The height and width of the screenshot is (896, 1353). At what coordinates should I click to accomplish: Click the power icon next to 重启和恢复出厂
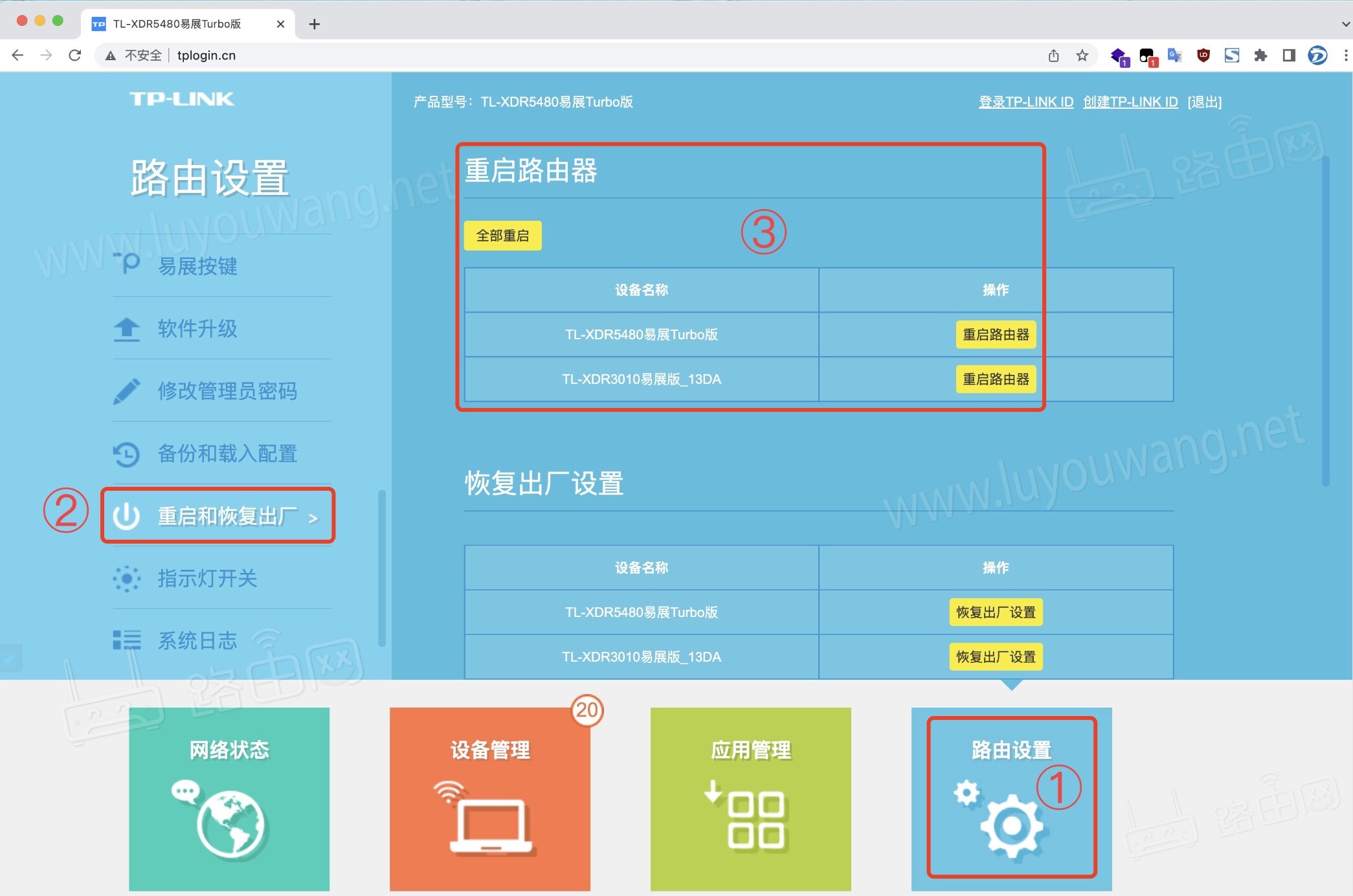[128, 515]
